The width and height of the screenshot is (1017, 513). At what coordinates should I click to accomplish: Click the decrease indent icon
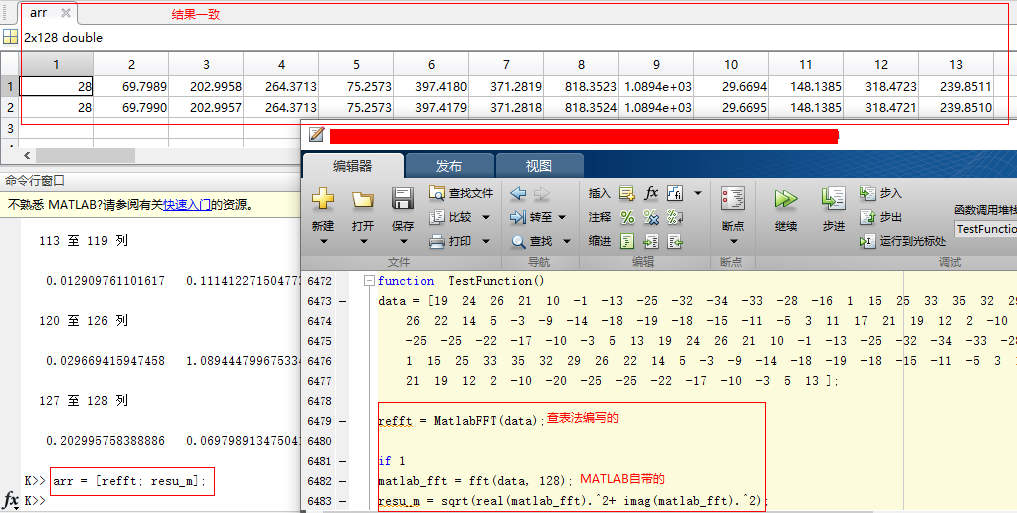pyautogui.click(x=675, y=241)
